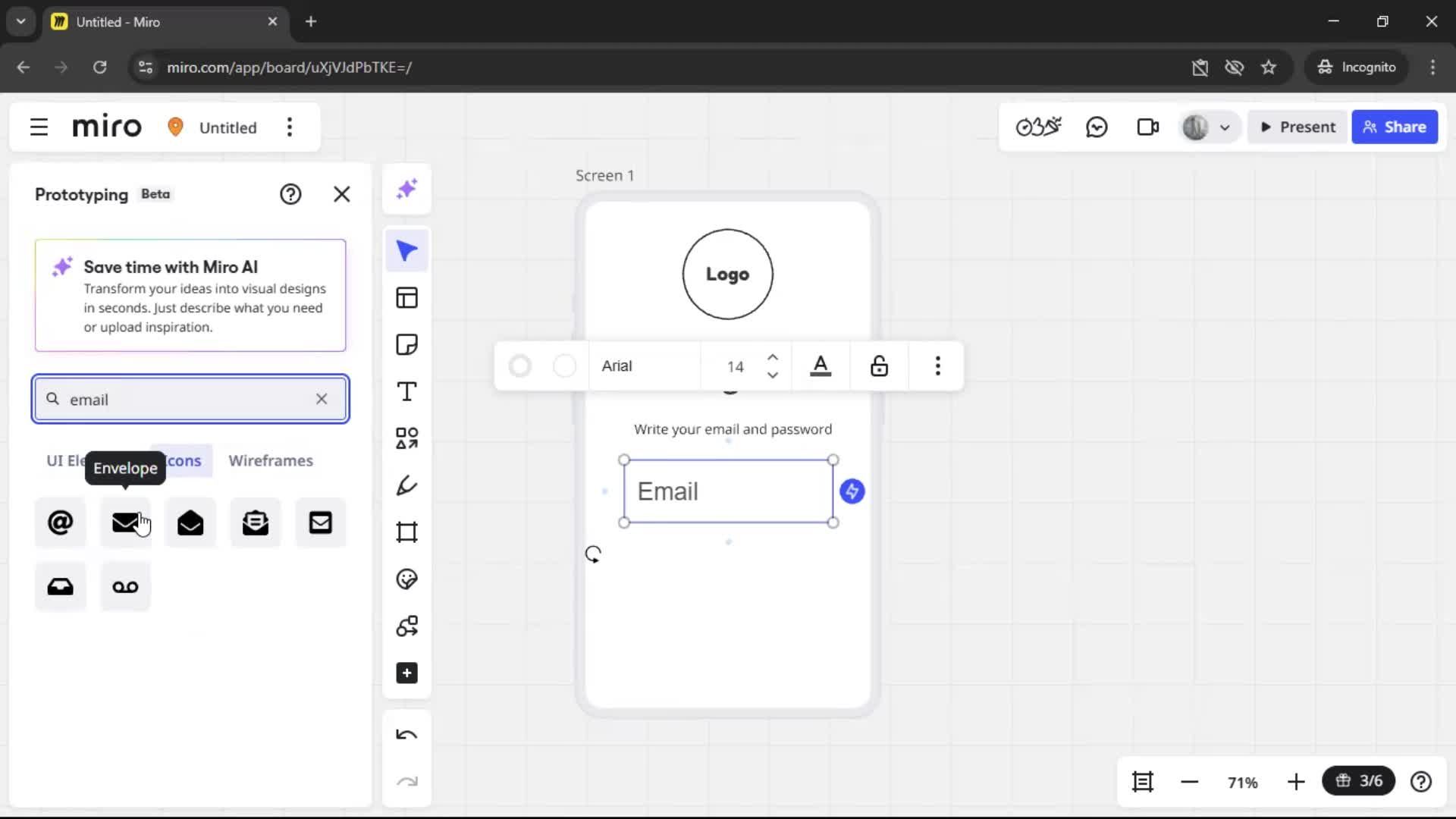
Task: Start a video call
Action: coord(1148,127)
